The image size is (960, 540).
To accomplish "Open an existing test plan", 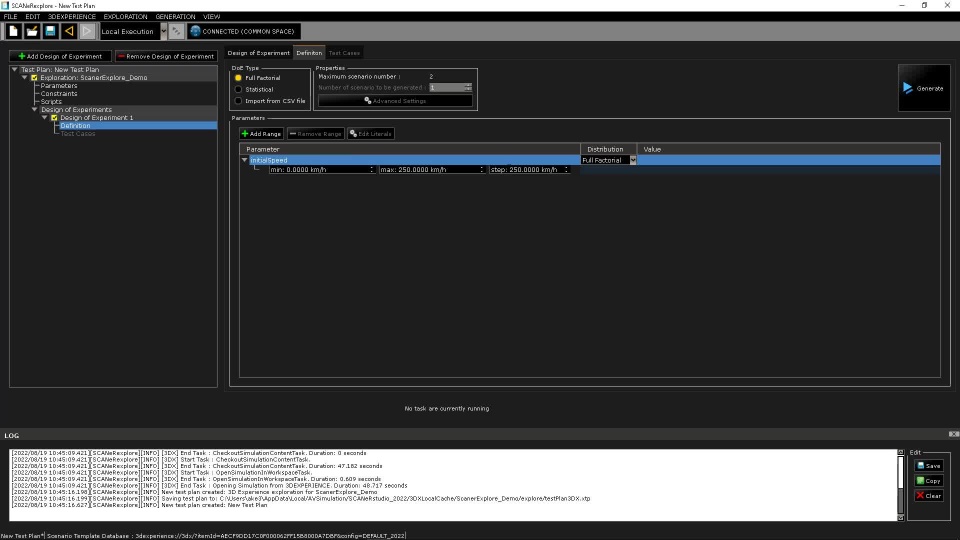I will (x=32, y=31).
